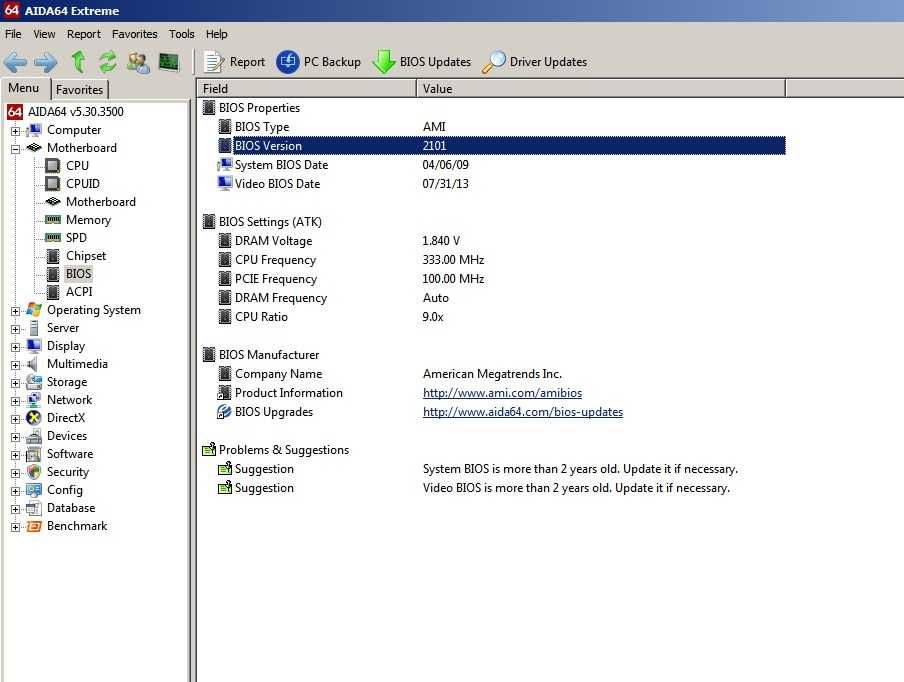The image size is (904, 682).
Task: Launch PC Backup from toolbar
Action: 318,62
